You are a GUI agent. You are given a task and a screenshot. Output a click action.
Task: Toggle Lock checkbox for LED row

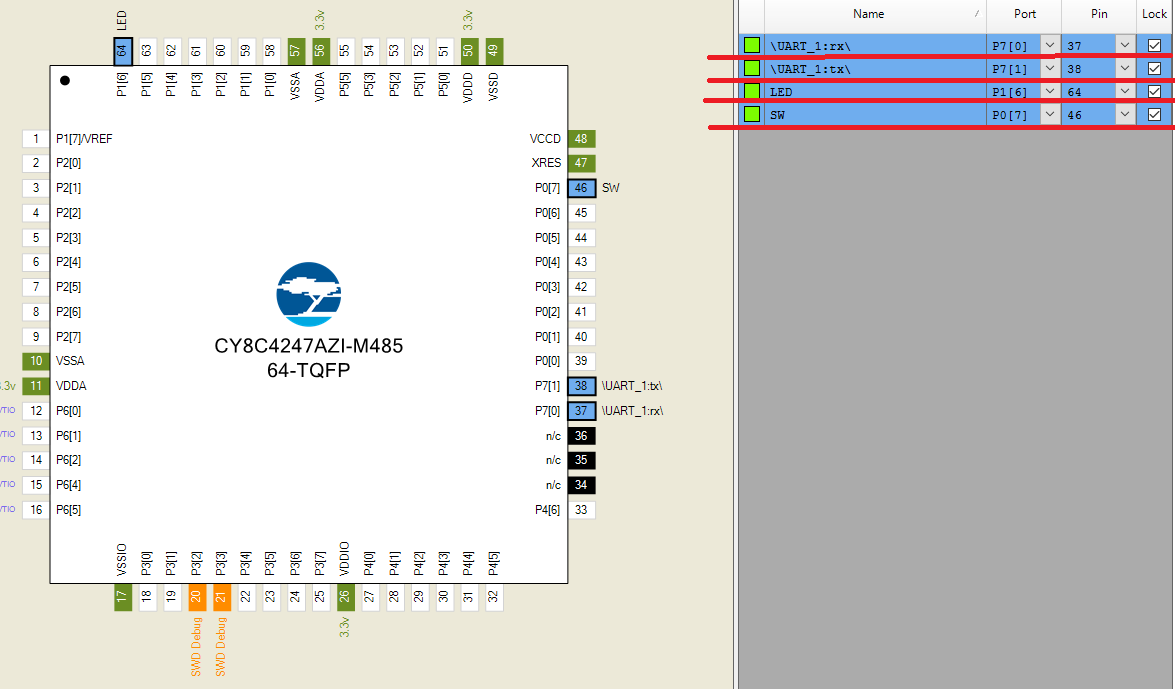1154,91
